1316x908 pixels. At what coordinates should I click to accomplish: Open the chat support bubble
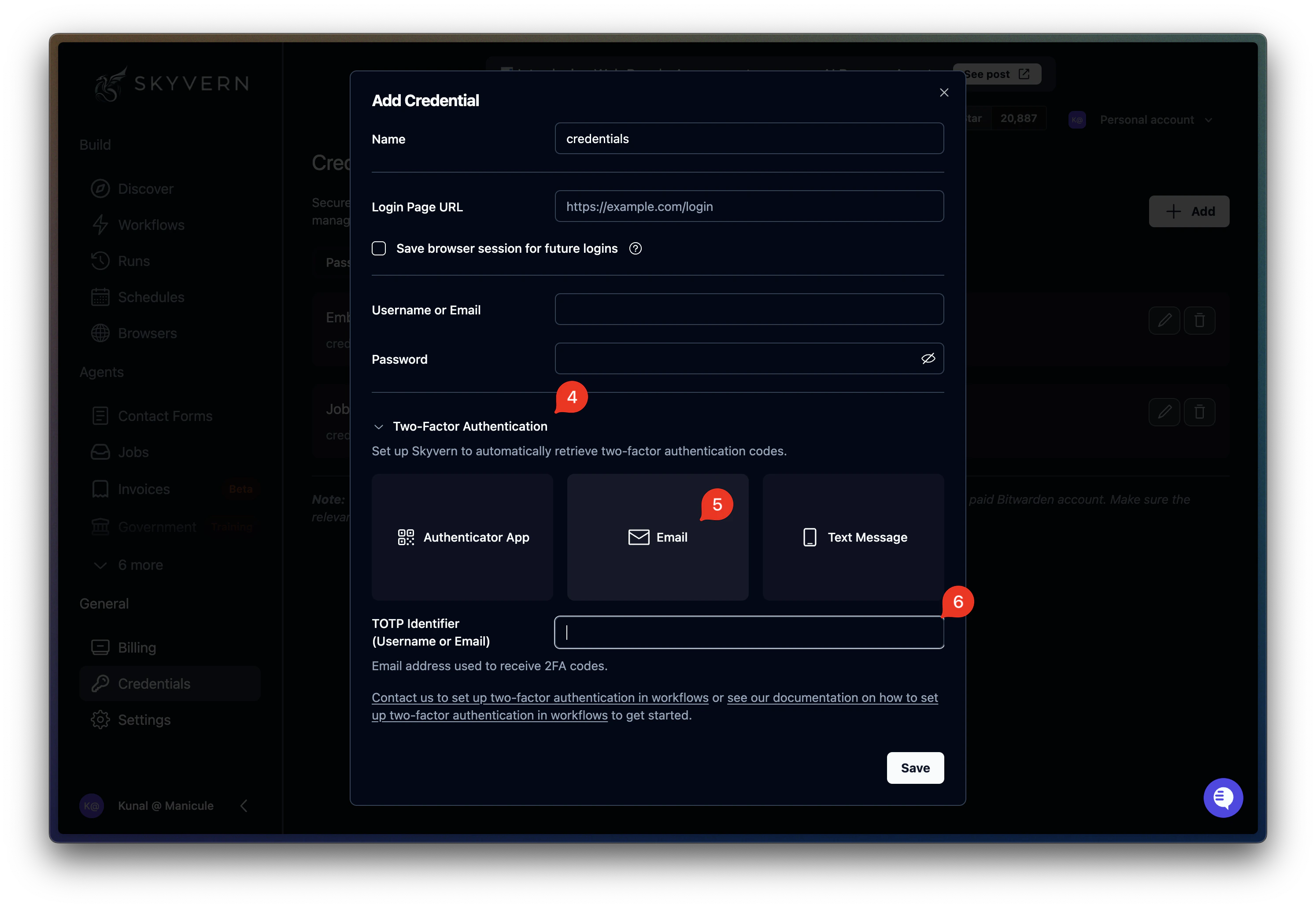pos(1223,797)
